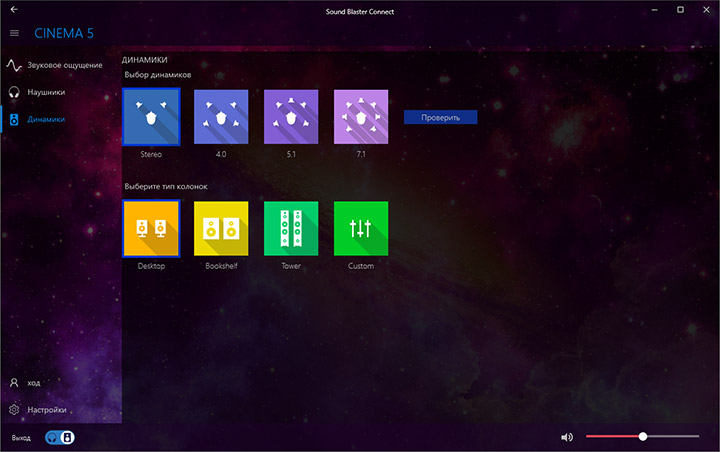Viewport: 720px width, 452px height.
Task: Open the ход user account entry
Action: (61, 383)
